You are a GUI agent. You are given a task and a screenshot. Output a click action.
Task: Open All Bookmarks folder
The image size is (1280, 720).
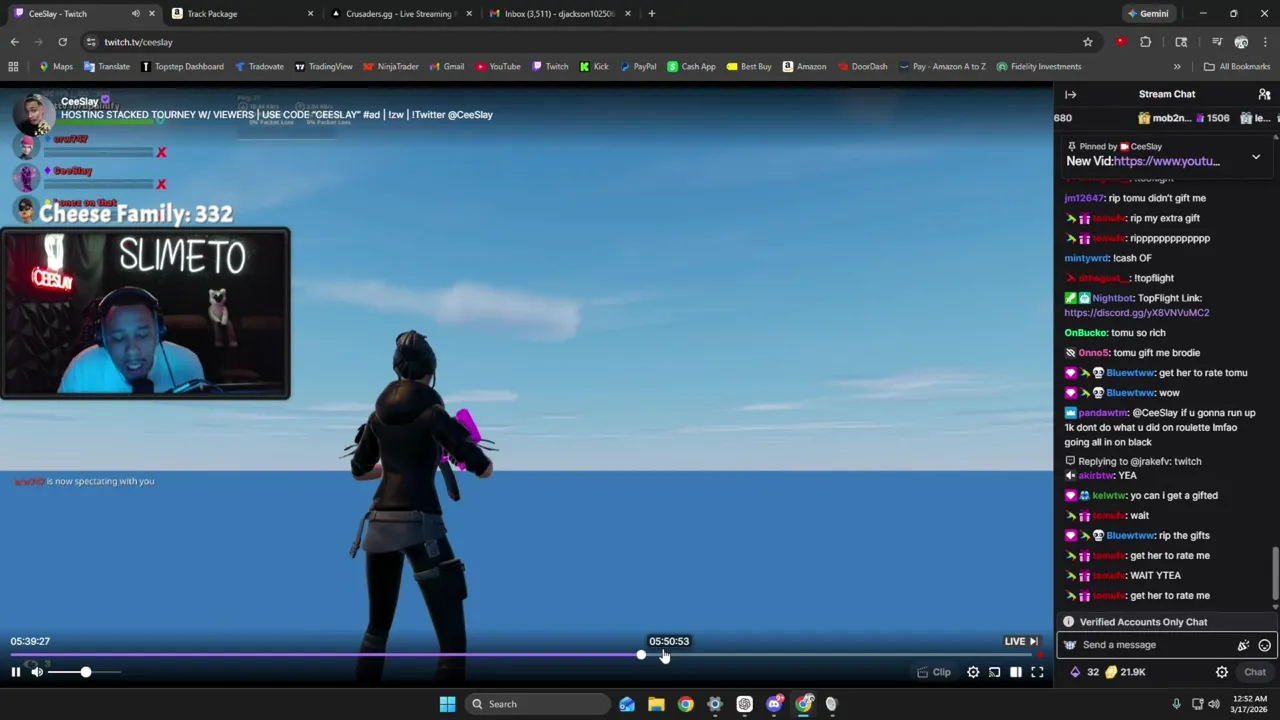[1237, 67]
